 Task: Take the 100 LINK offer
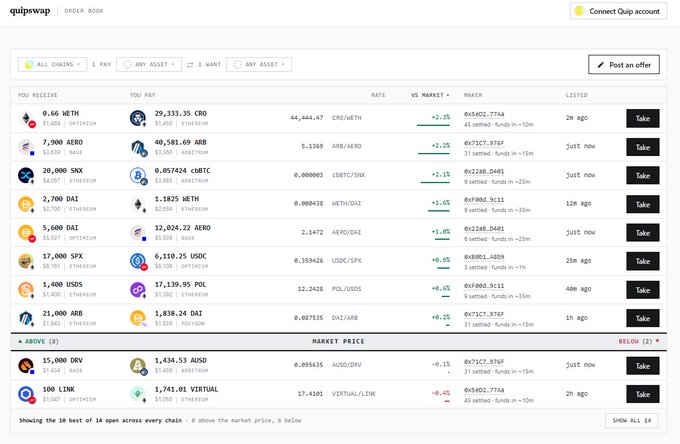coord(643,394)
